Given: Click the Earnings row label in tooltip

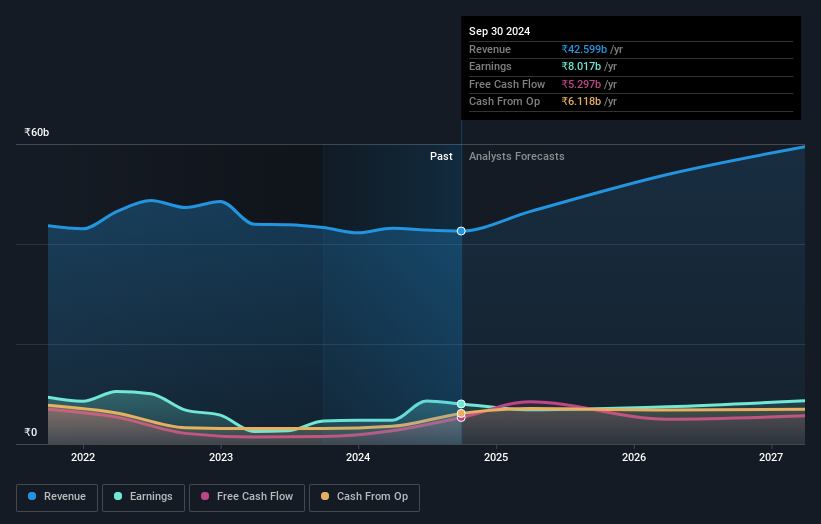Looking at the screenshot, I should (490, 66).
